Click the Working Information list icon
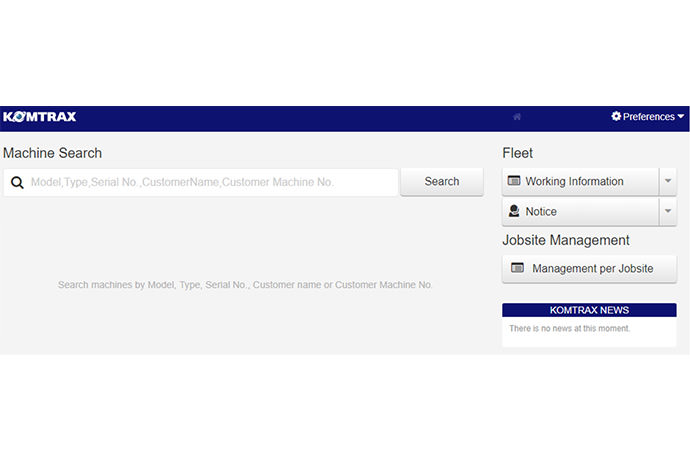The image size is (690, 460). click(514, 181)
